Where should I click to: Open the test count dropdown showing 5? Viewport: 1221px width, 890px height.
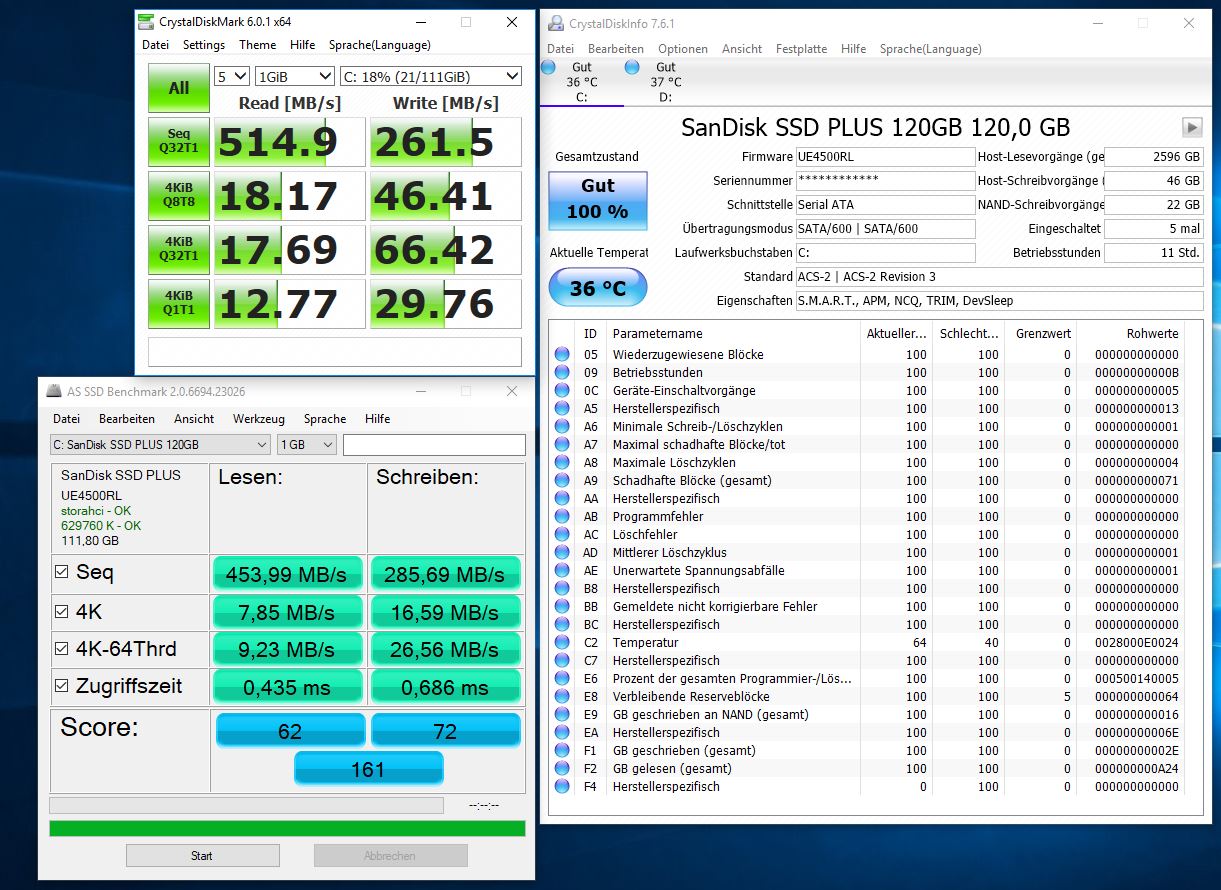coord(232,76)
